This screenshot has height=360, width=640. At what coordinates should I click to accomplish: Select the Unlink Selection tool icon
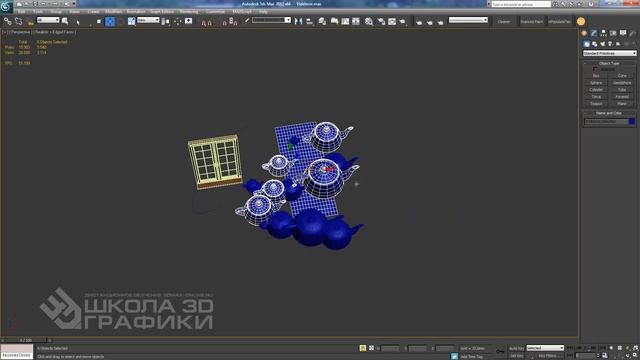[x=18, y=21]
